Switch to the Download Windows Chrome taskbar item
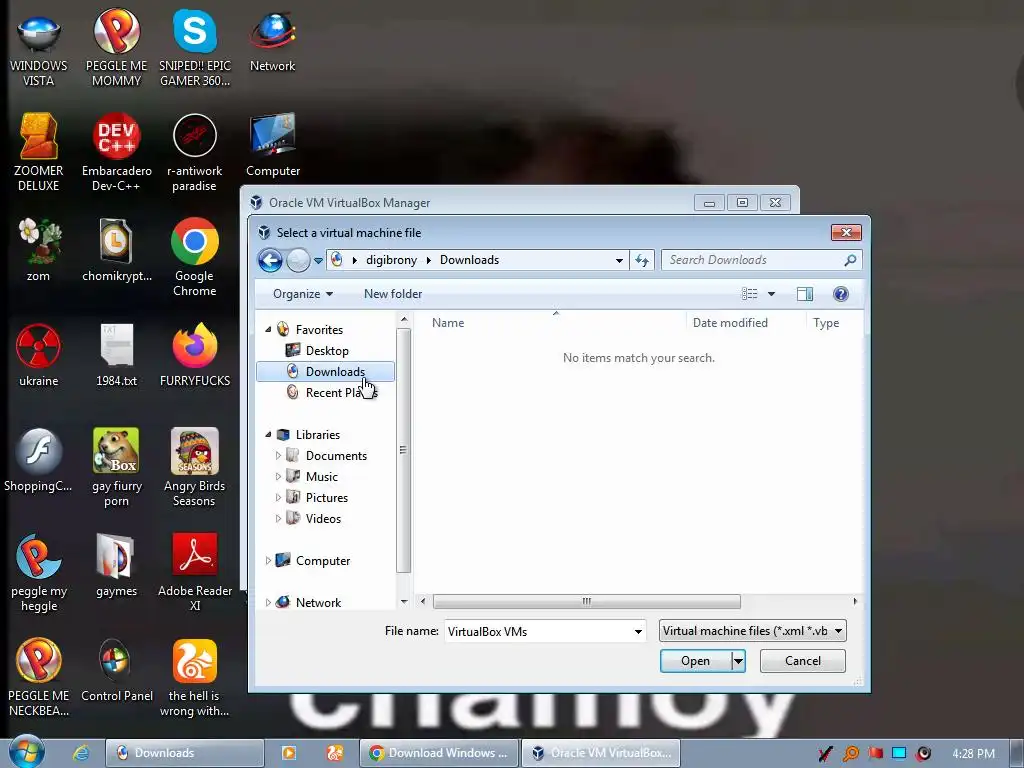 tap(439, 753)
